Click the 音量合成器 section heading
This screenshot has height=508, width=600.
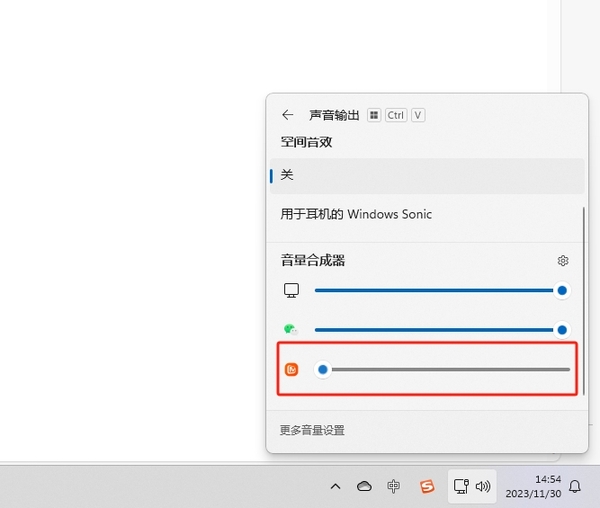313,261
